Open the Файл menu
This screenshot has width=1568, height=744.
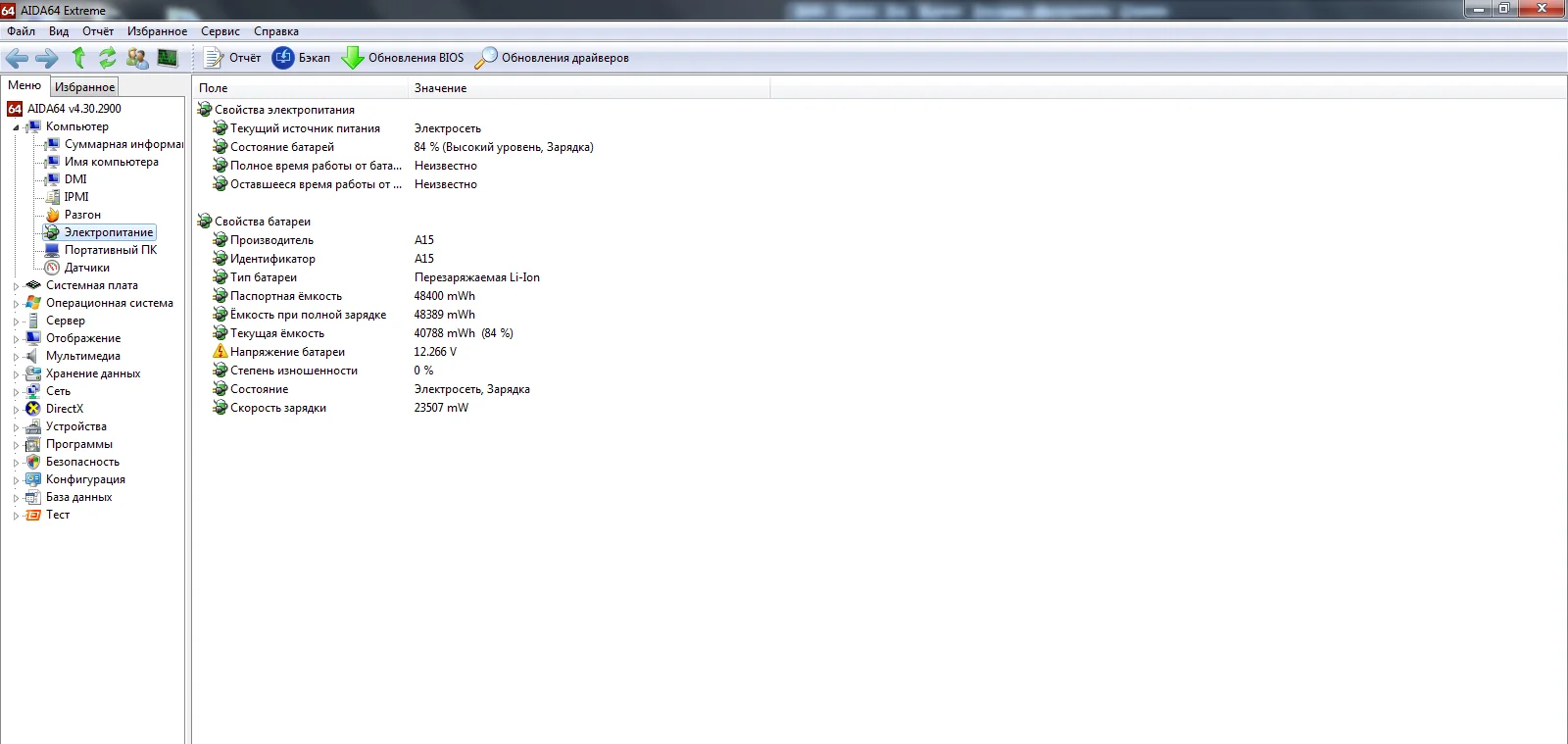pos(22,31)
